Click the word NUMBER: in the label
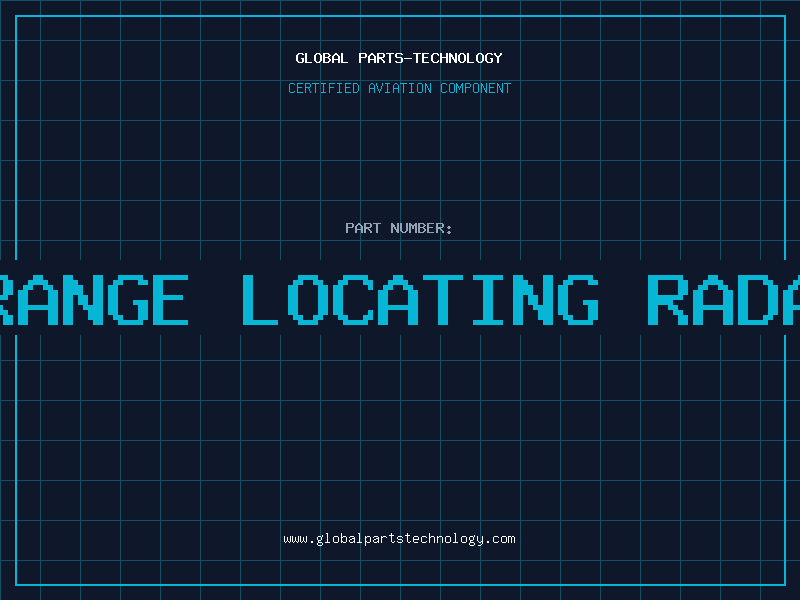This screenshot has width=800, height=600. [x=422, y=228]
